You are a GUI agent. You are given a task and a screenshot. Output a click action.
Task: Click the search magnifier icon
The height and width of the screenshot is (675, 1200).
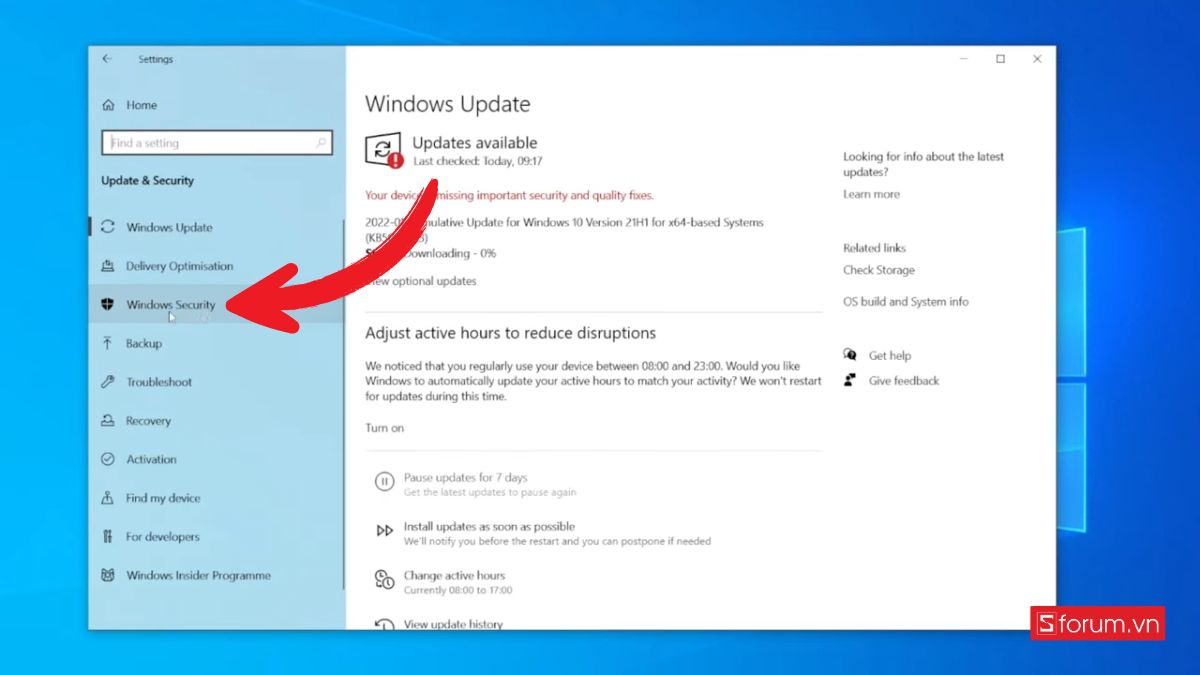pyautogui.click(x=321, y=143)
